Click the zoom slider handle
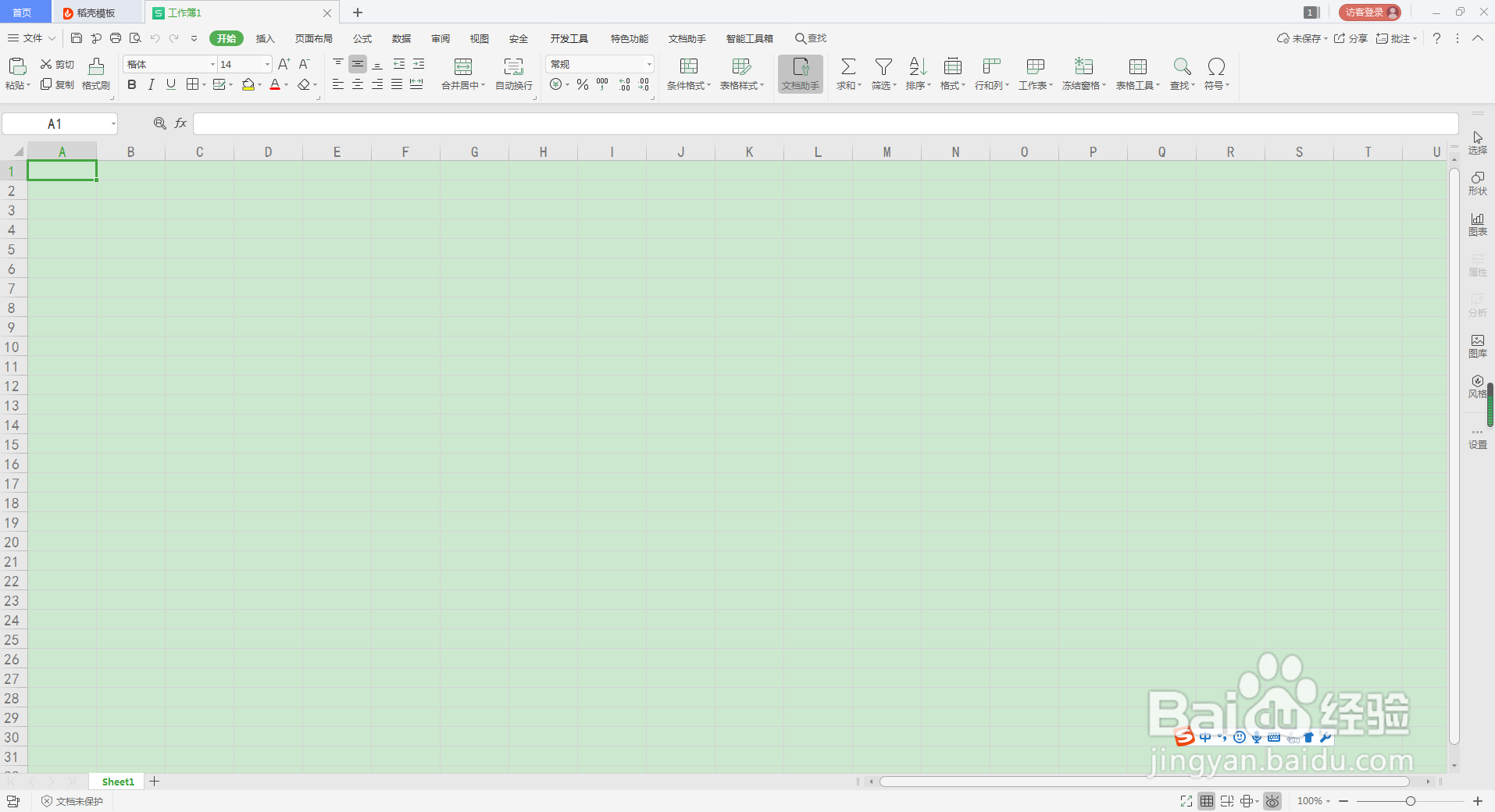1495x812 pixels. (x=1410, y=801)
